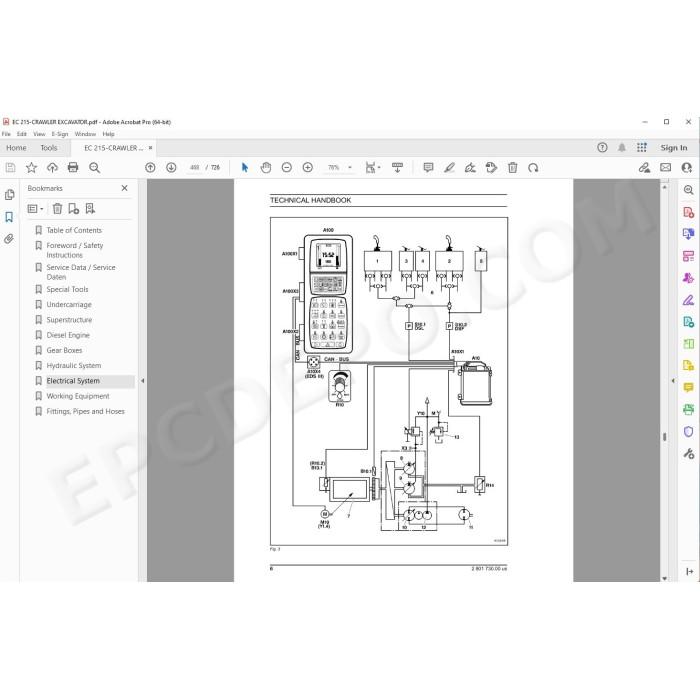Open the Working Equipment bookmark
The height and width of the screenshot is (700, 700).
click(78, 396)
